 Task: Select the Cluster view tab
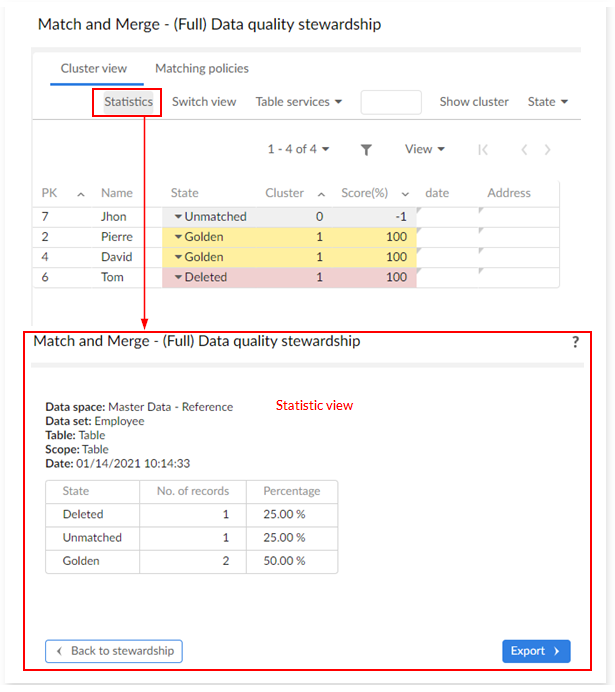tap(94, 69)
